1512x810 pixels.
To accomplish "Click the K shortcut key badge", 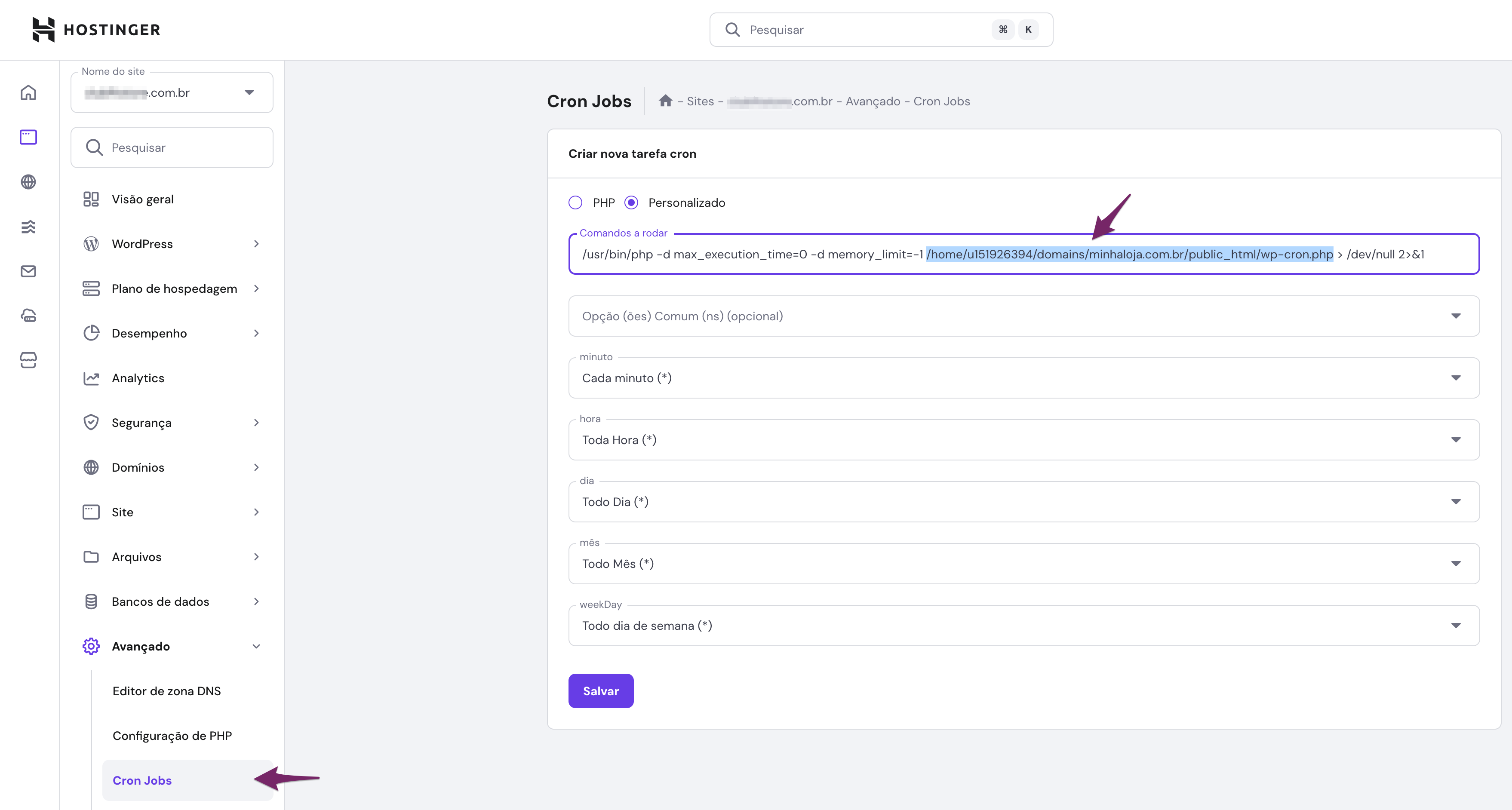I will pos(1028,30).
